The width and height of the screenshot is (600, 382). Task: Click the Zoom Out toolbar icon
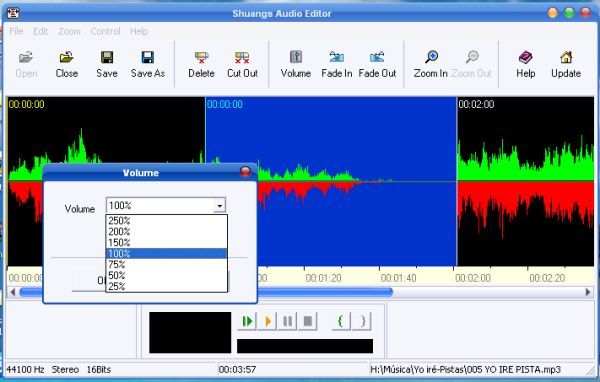pyautogui.click(x=471, y=64)
